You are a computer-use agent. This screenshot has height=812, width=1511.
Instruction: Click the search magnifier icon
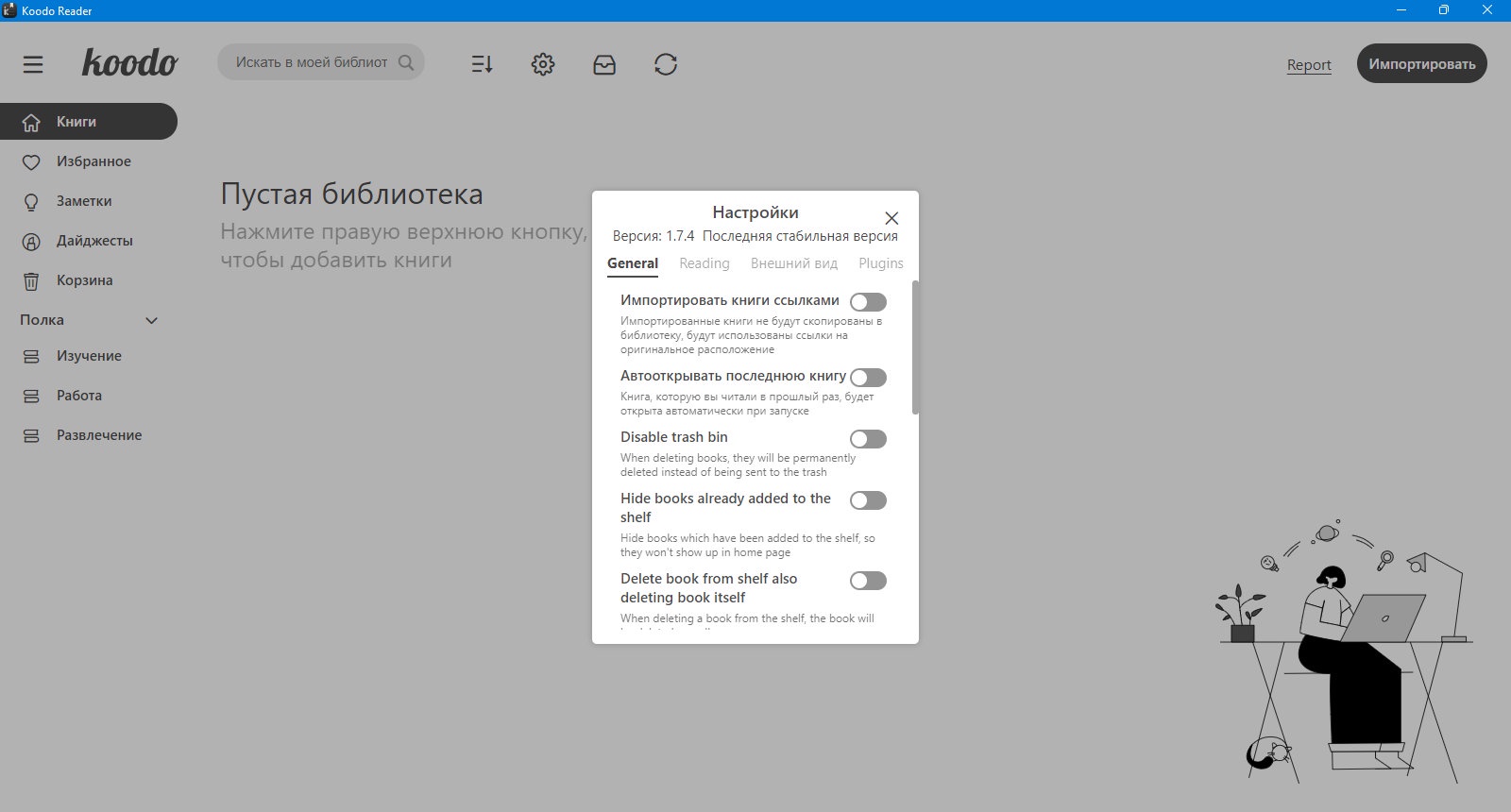(x=406, y=63)
